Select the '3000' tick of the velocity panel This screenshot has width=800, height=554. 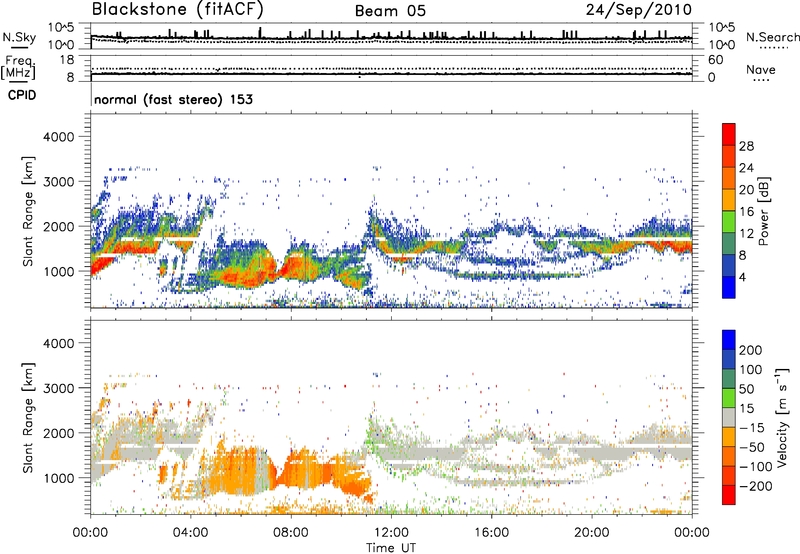point(59,388)
